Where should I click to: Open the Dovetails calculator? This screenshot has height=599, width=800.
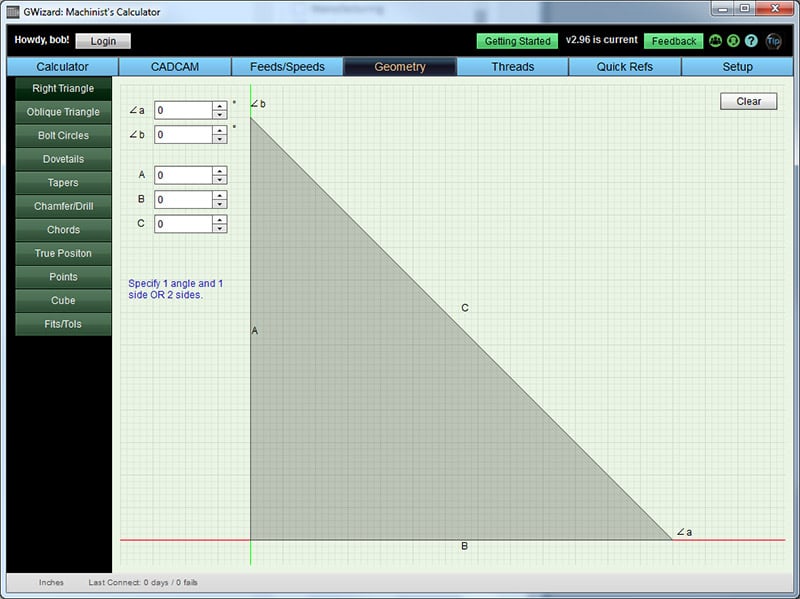pos(62,159)
